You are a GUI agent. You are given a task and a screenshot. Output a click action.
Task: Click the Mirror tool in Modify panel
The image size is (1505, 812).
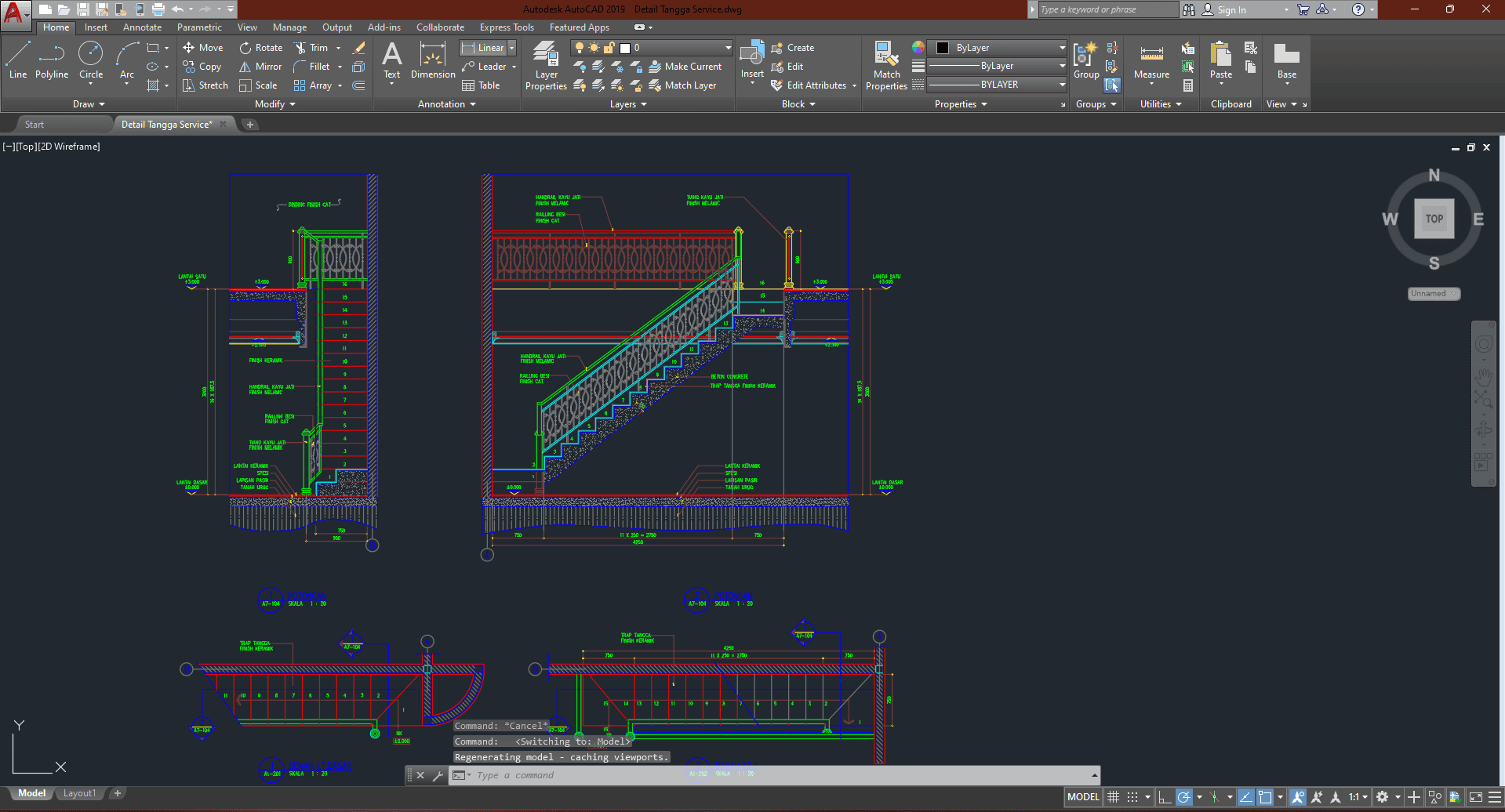261,67
